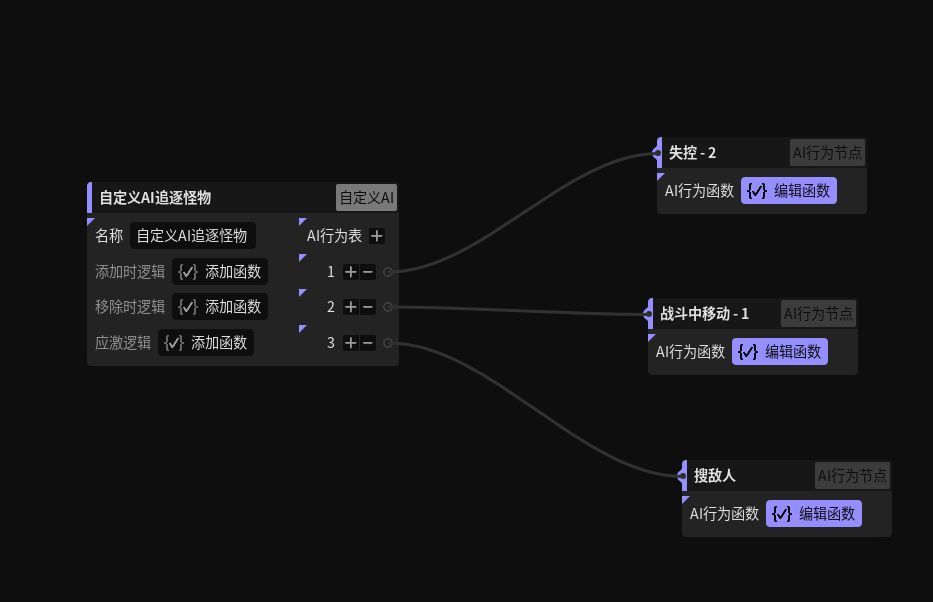Image resolution: width=933 pixels, height=602 pixels.
Task: Click input port of 搜敌人 node
Action: [682, 475]
